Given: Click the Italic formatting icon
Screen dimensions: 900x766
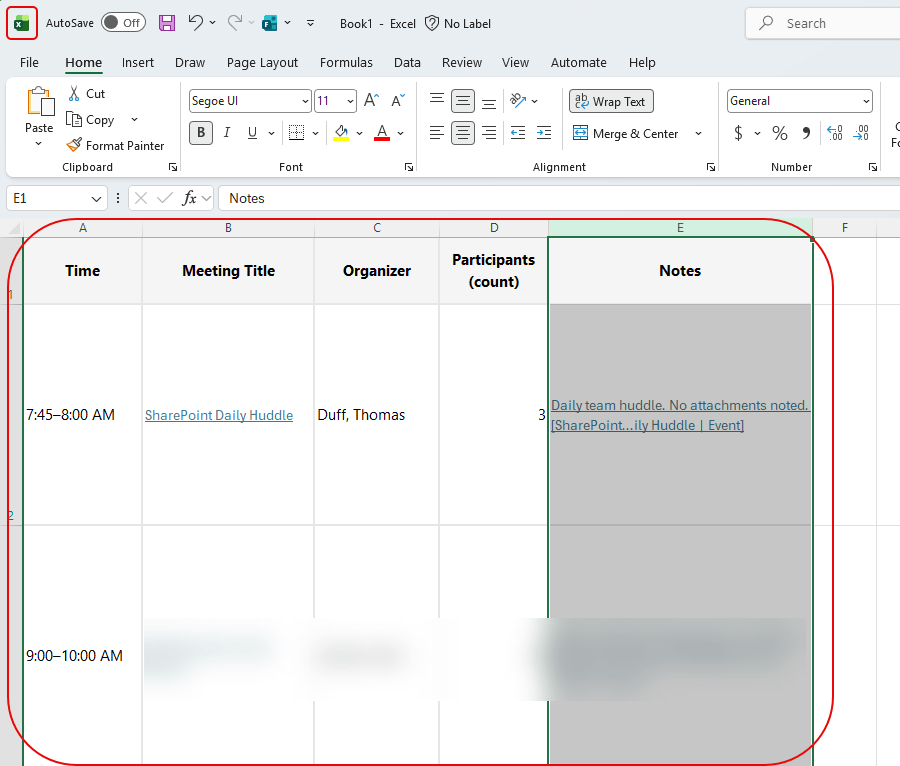Looking at the screenshot, I should pos(227,133).
